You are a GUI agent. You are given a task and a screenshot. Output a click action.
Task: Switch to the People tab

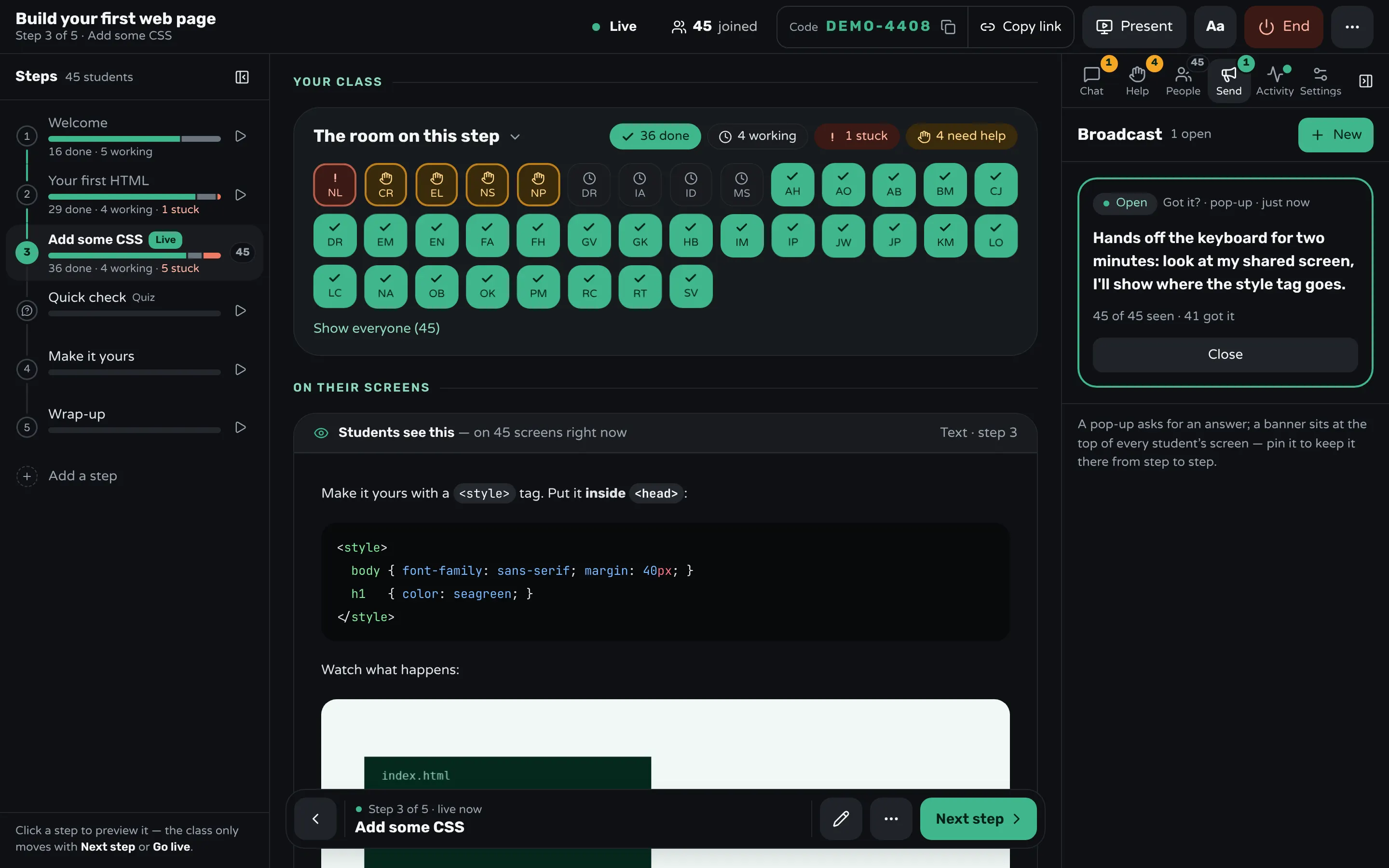(x=1183, y=81)
